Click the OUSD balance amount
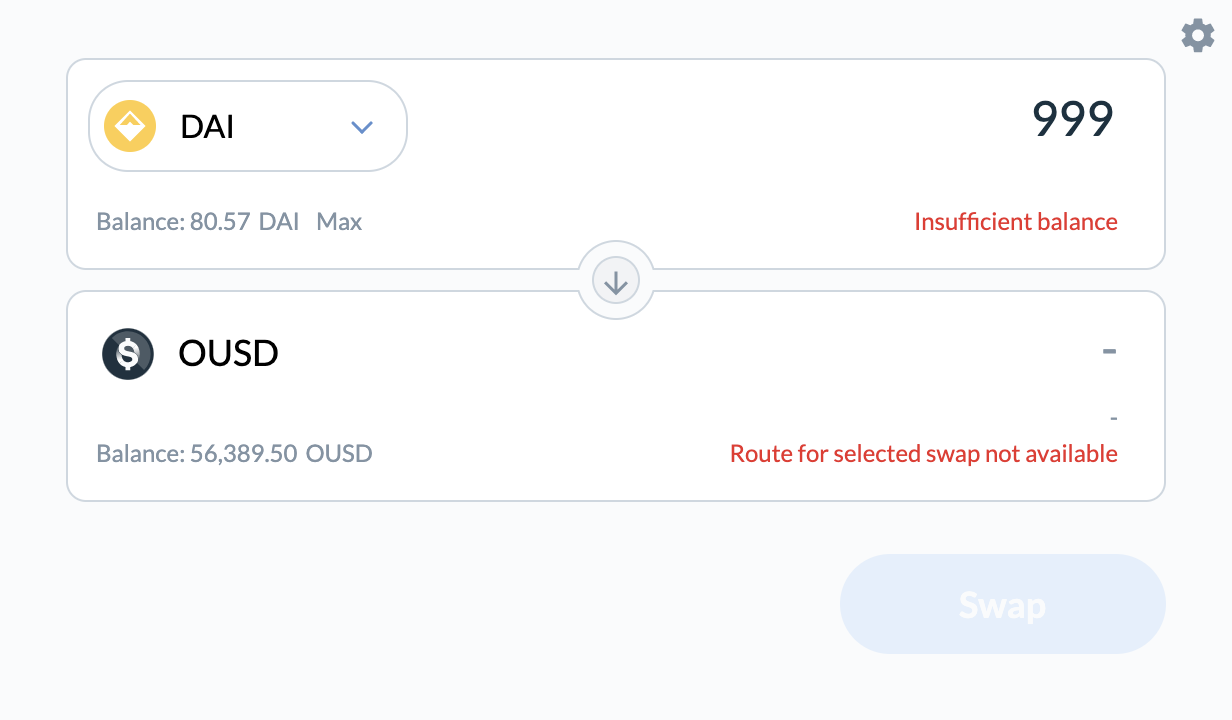 (234, 453)
